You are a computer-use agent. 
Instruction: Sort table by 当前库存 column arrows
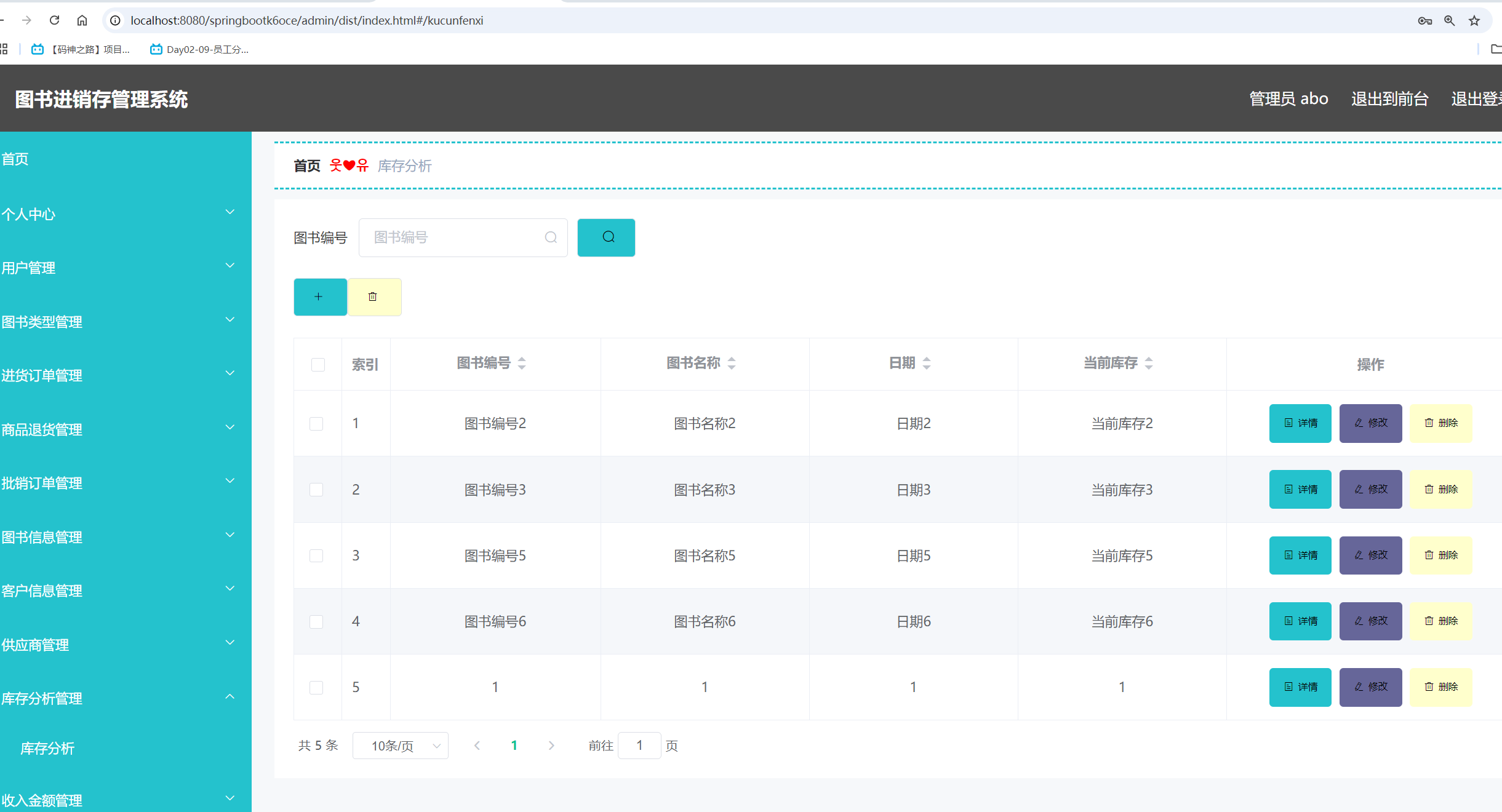click(x=1149, y=363)
